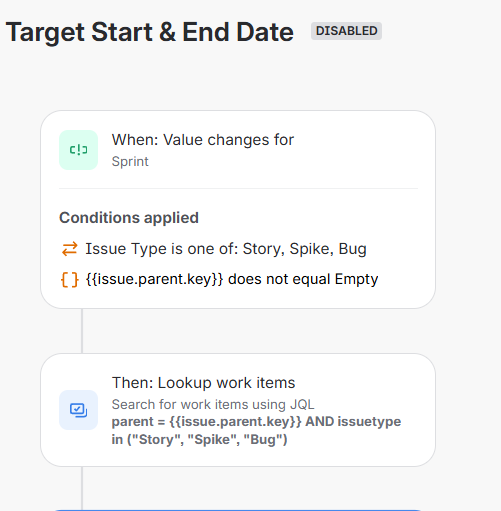Select the Then: Lookup work items action title

[x=203, y=383]
